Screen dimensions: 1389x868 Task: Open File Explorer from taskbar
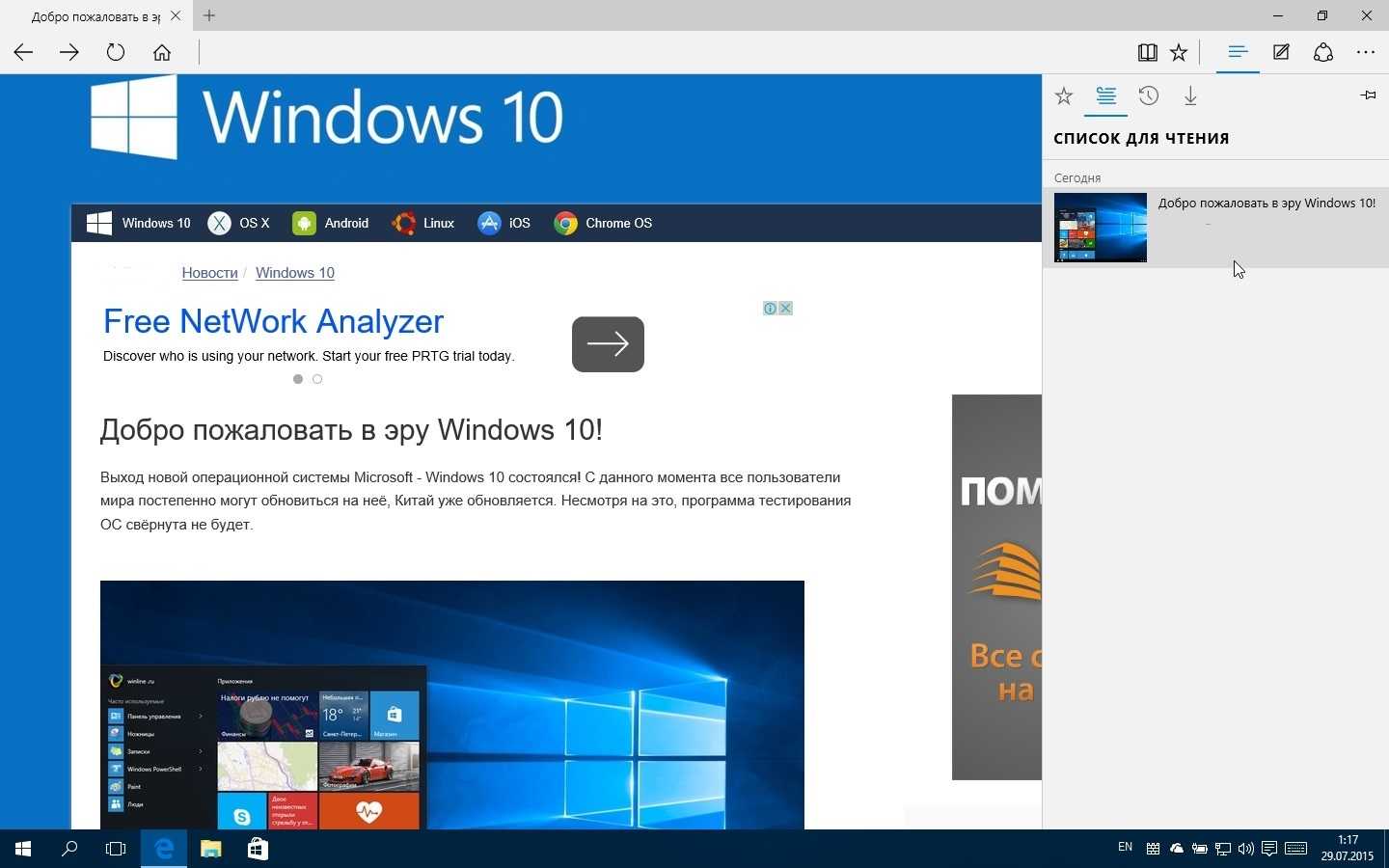(210, 849)
